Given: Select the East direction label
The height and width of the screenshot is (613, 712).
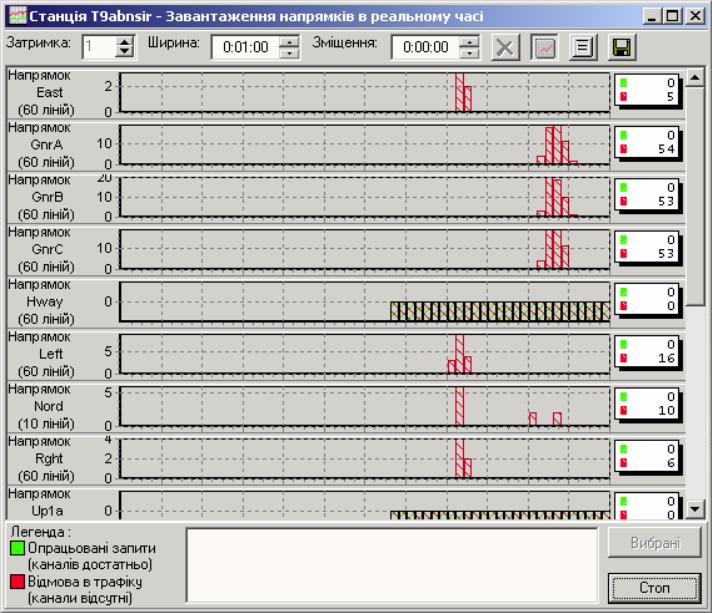Looking at the screenshot, I should point(49,93).
